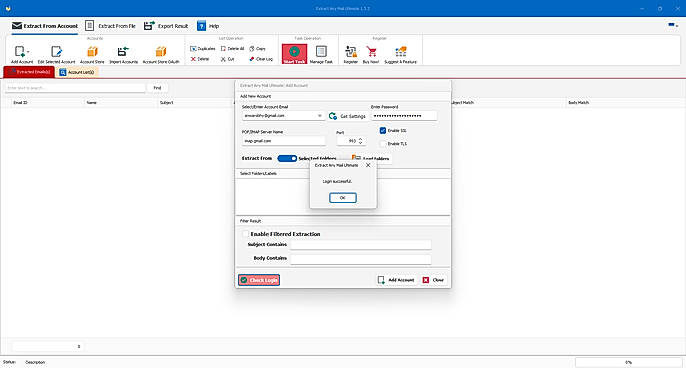Click the Clear Log operation

pyautogui.click(x=261, y=59)
